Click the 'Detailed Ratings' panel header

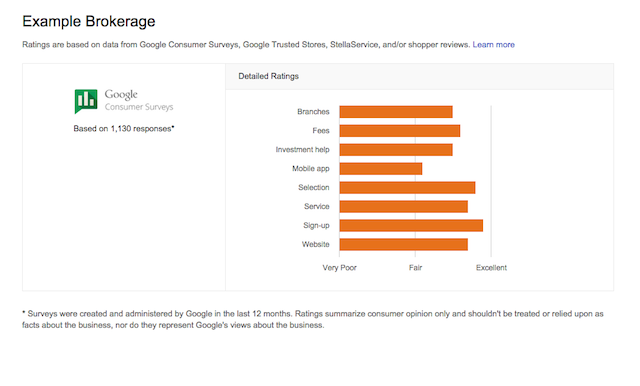(419, 76)
